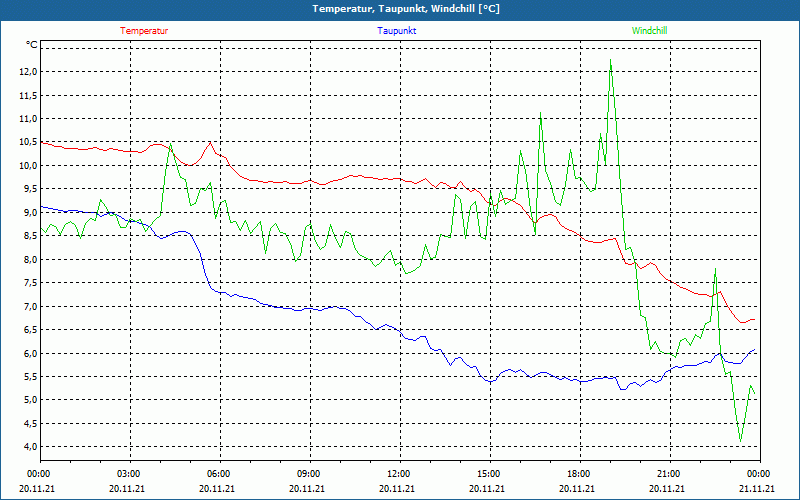
Task: Select the red Temperatur legend label
Action: [144, 31]
